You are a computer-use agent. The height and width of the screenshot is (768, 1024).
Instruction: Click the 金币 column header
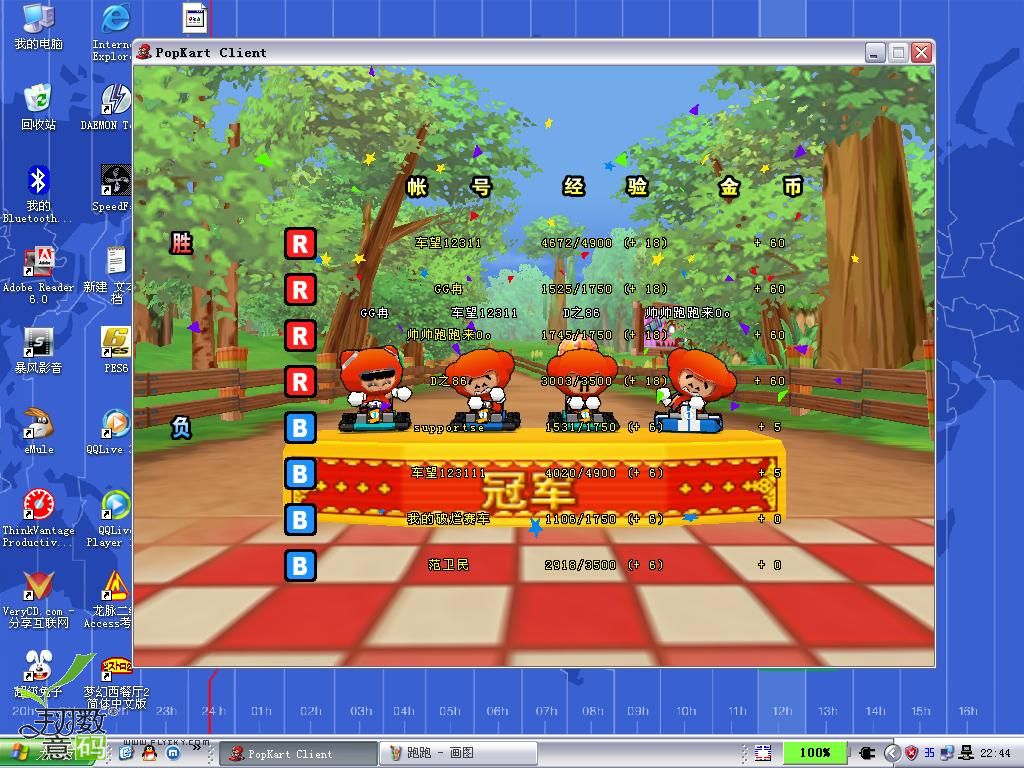[761, 187]
